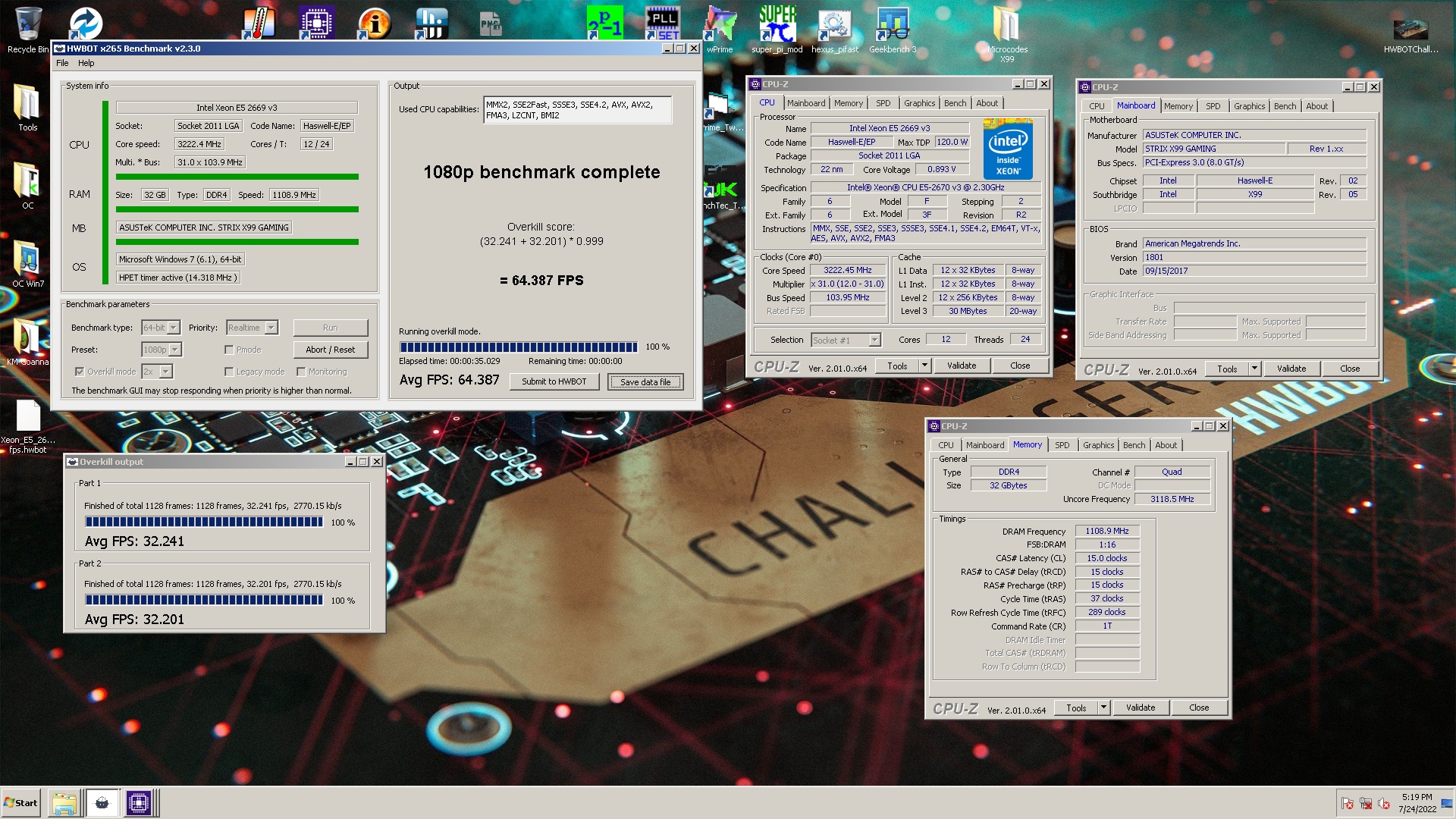Open the network tray icon
This screenshot has height=819, width=1456.
click(x=1366, y=804)
